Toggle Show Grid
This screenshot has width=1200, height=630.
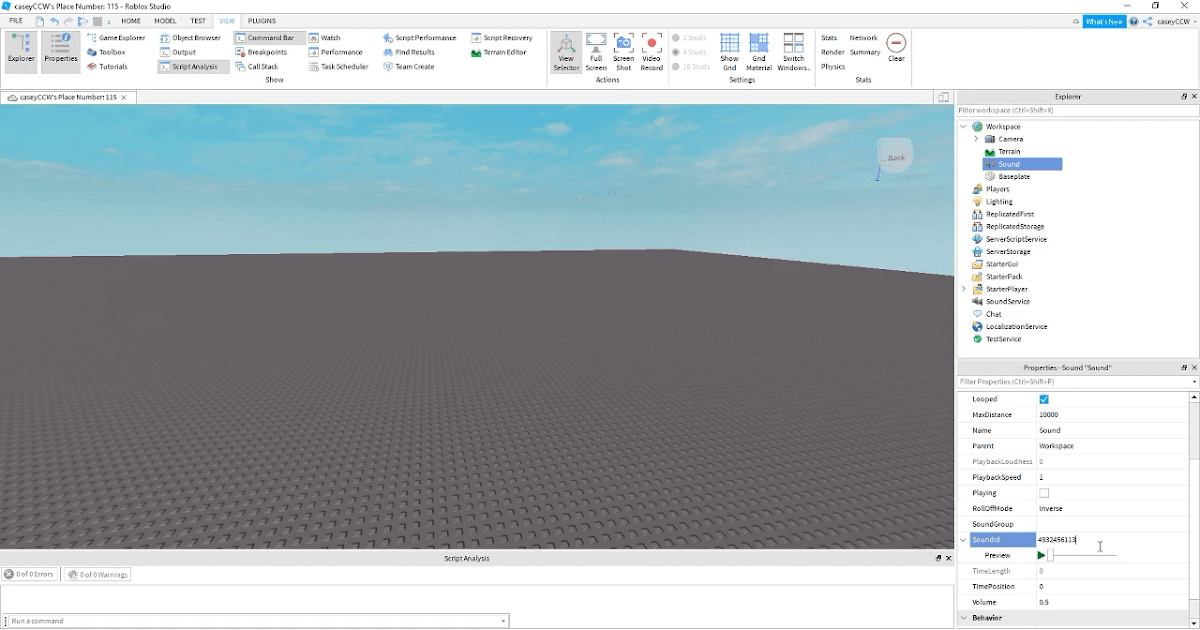coord(729,52)
